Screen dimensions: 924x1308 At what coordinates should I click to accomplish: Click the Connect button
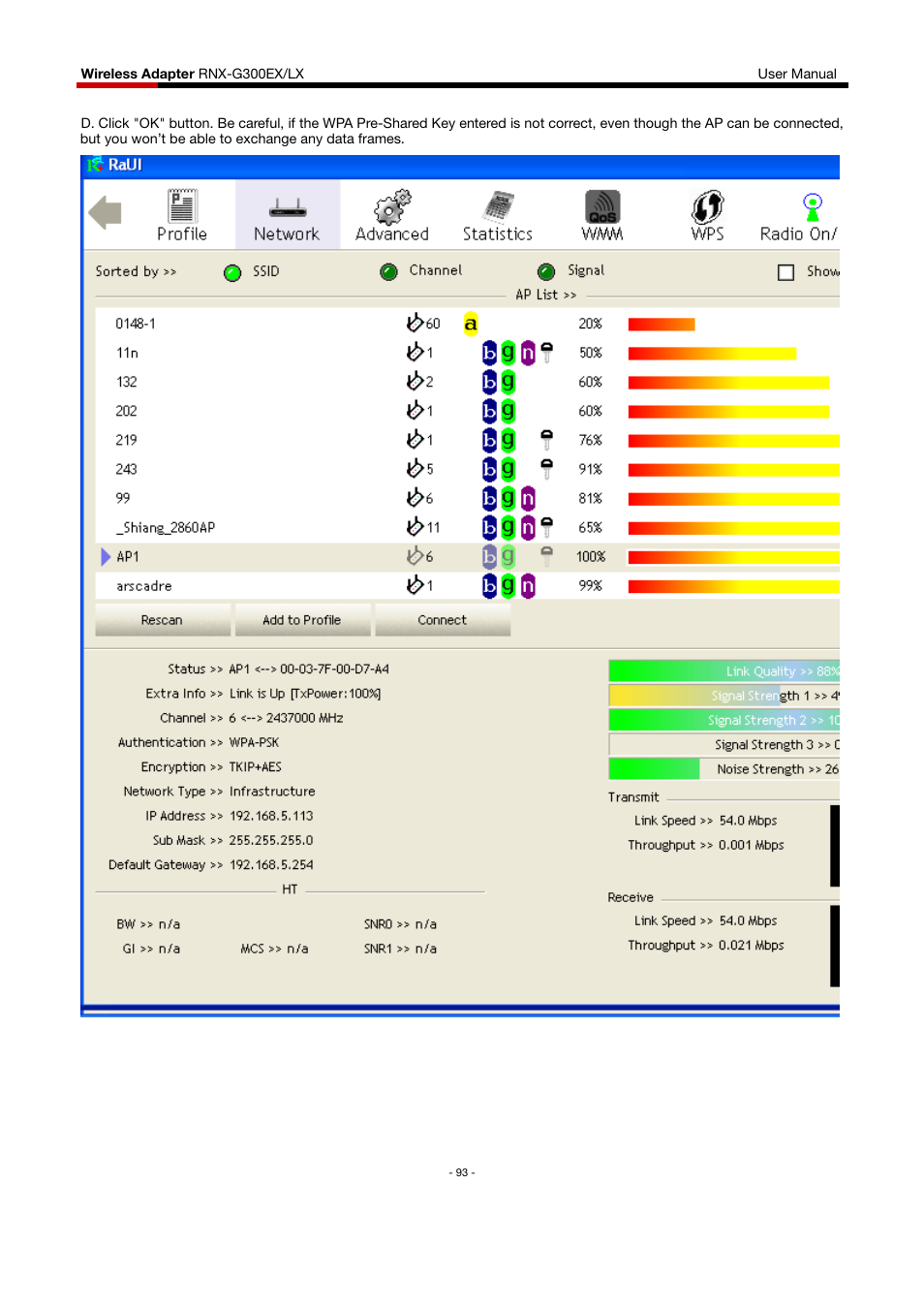[x=443, y=620]
